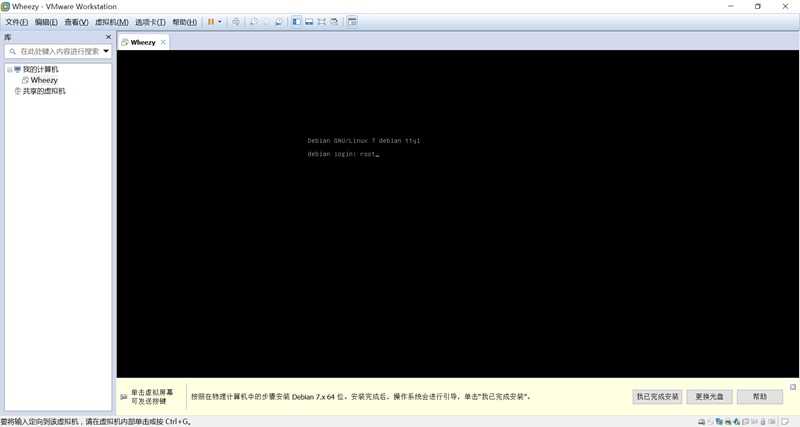Open the library search filter dropdown
800x427 pixels.
[x=106, y=51]
